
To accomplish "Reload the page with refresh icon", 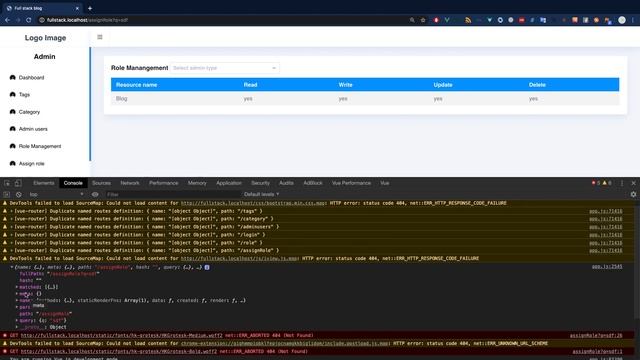I will pyautogui.click(x=29, y=20).
